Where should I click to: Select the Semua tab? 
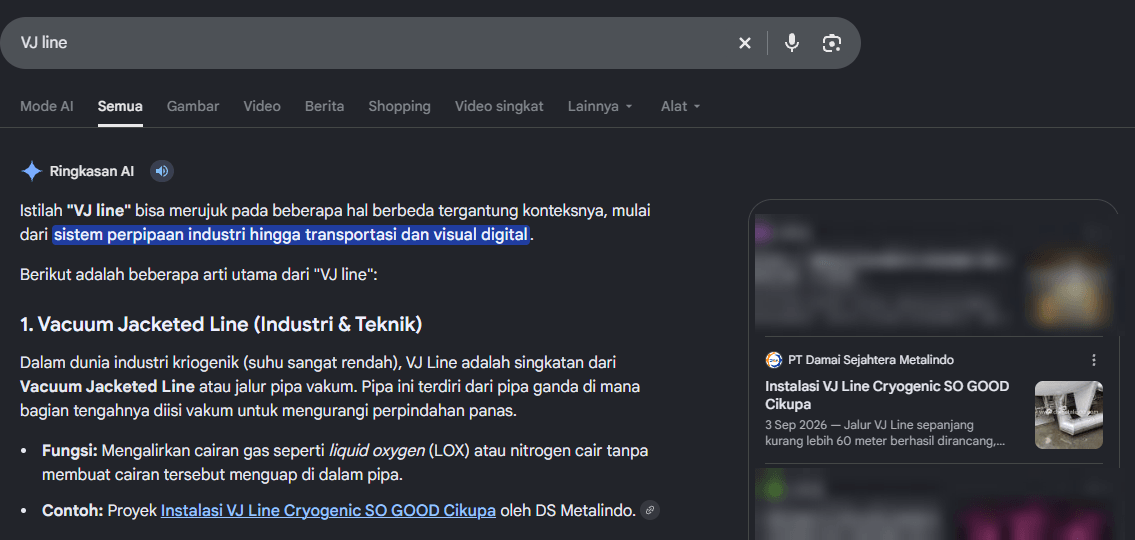(120, 106)
